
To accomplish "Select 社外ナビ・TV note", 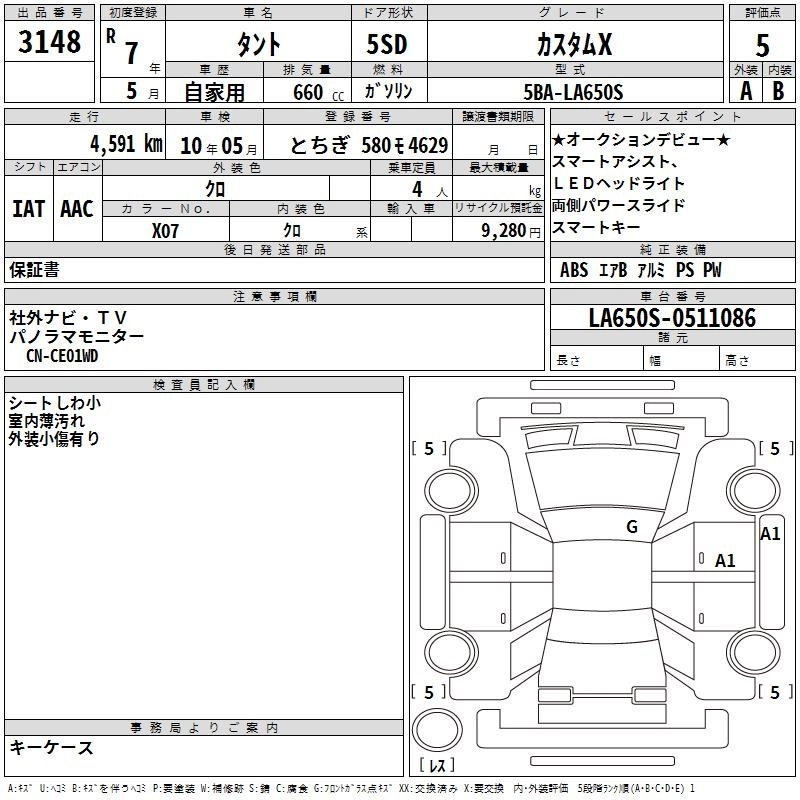I will point(68,318).
